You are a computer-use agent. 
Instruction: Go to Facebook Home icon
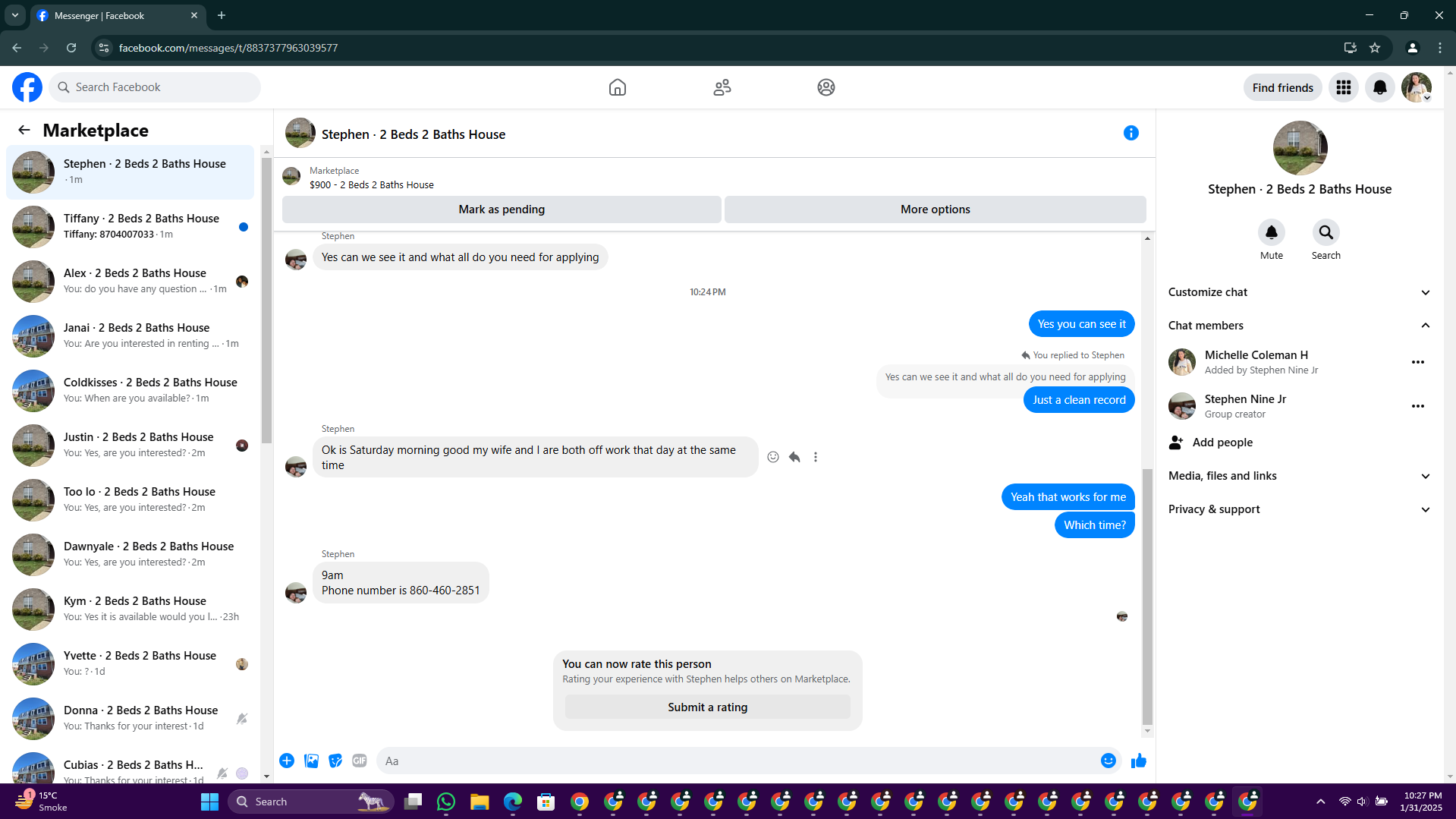pos(618,87)
